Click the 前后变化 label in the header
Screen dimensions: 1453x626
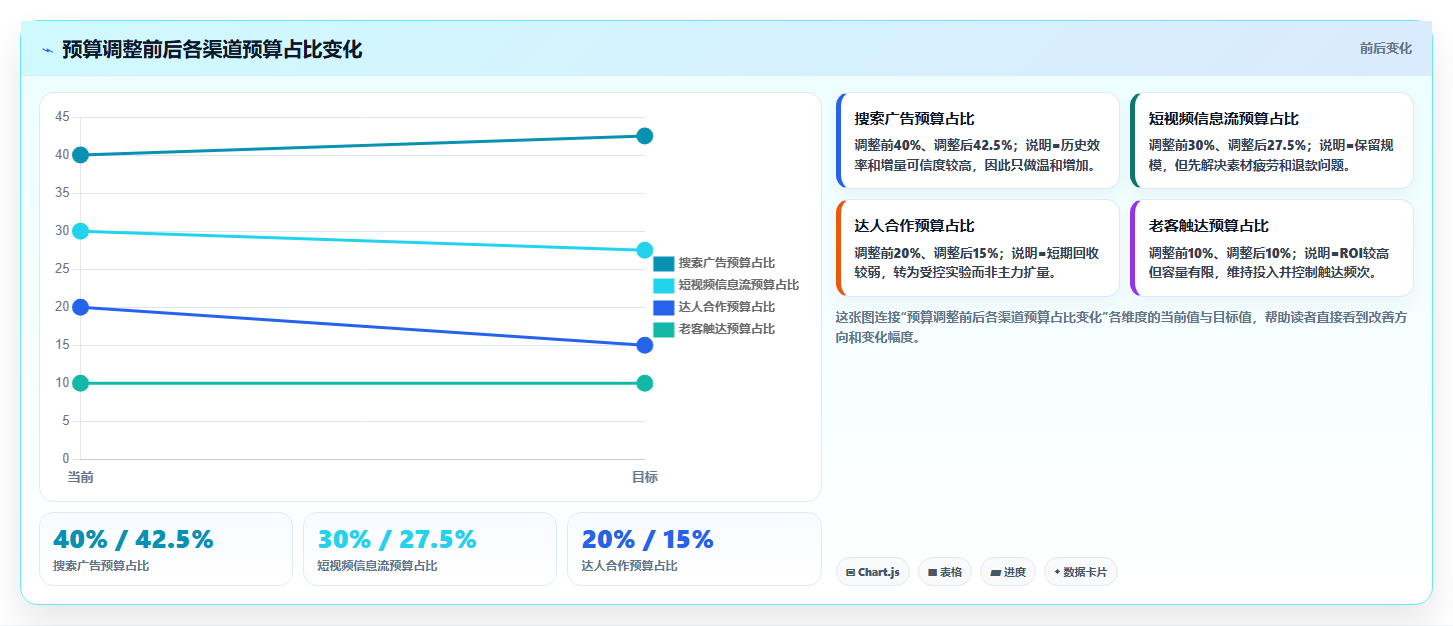1386,48
